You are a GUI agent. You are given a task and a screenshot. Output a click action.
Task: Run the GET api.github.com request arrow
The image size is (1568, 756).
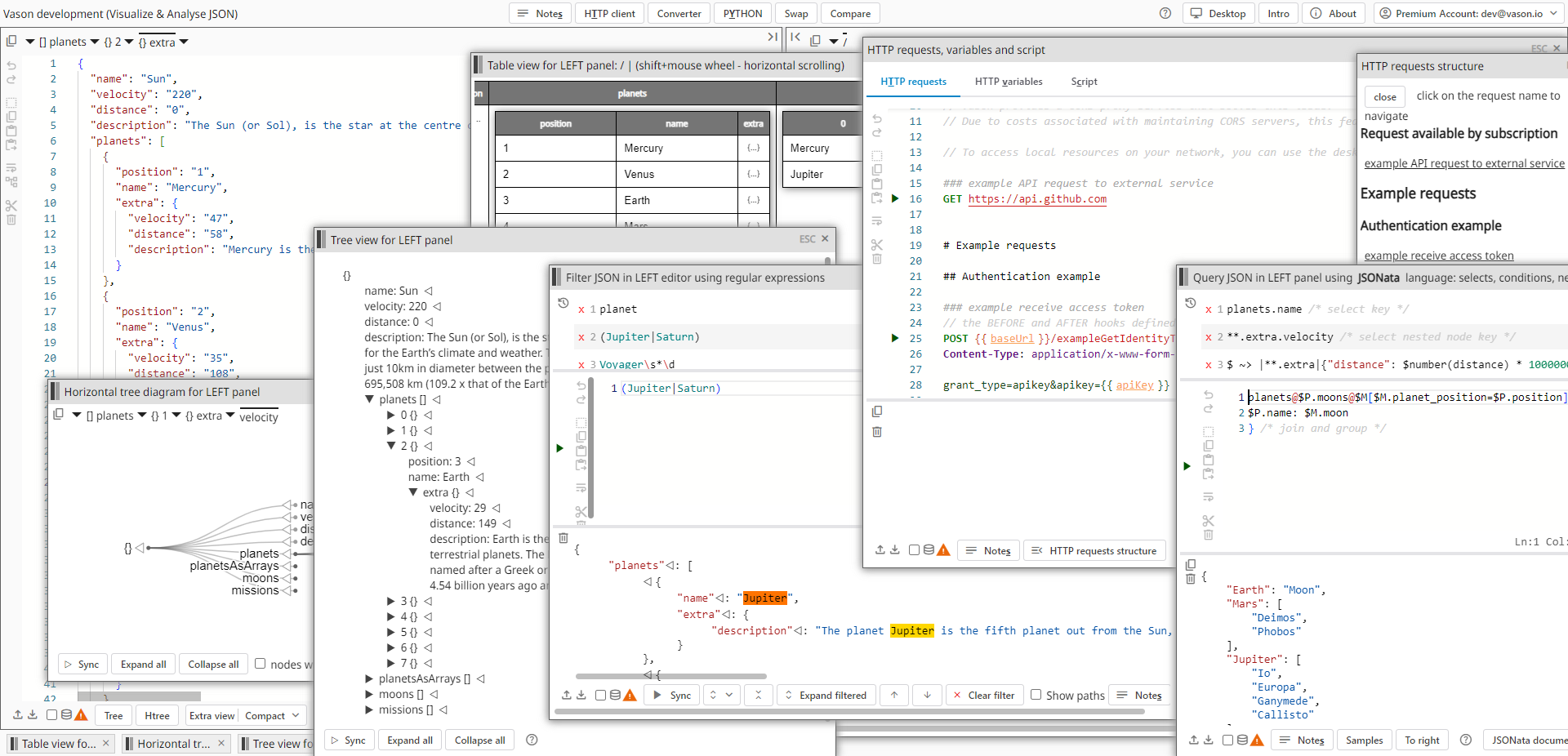pos(895,198)
